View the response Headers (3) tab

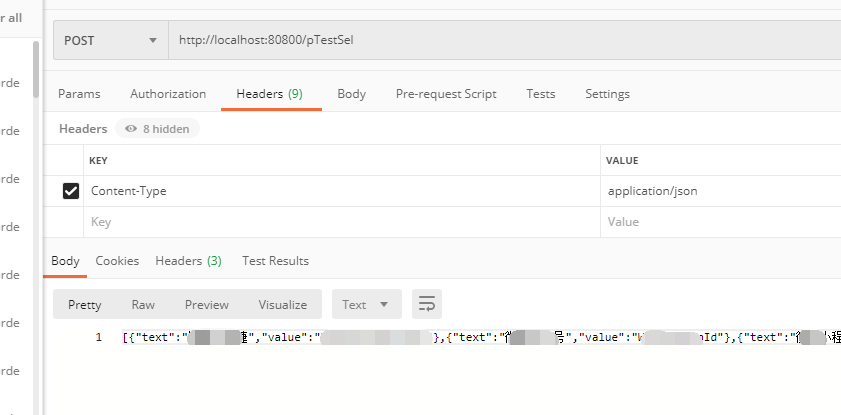pos(188,261)
